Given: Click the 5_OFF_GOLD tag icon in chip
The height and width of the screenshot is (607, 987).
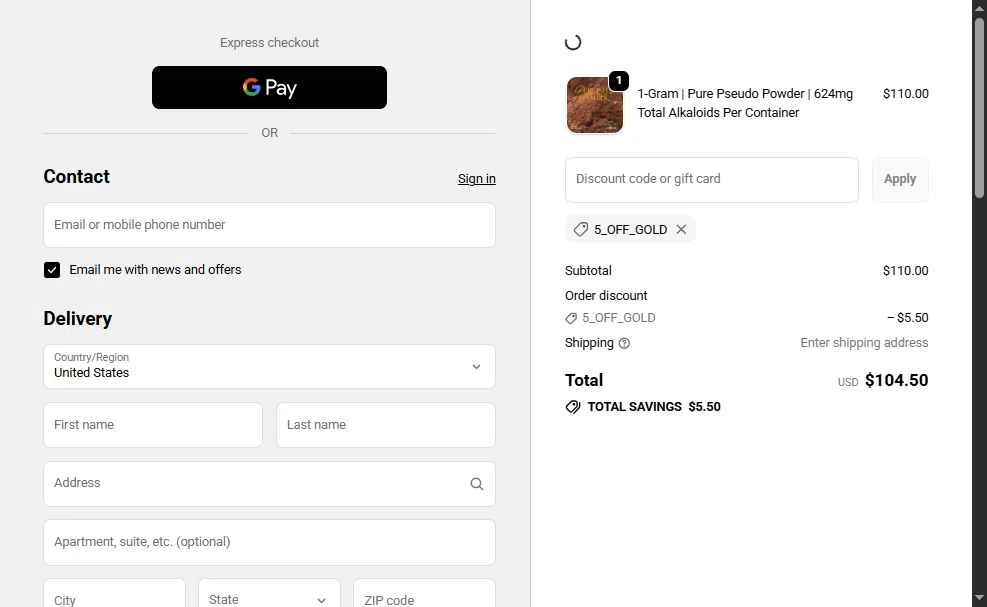Looking at the screenshot, I should tap(580, 229).
